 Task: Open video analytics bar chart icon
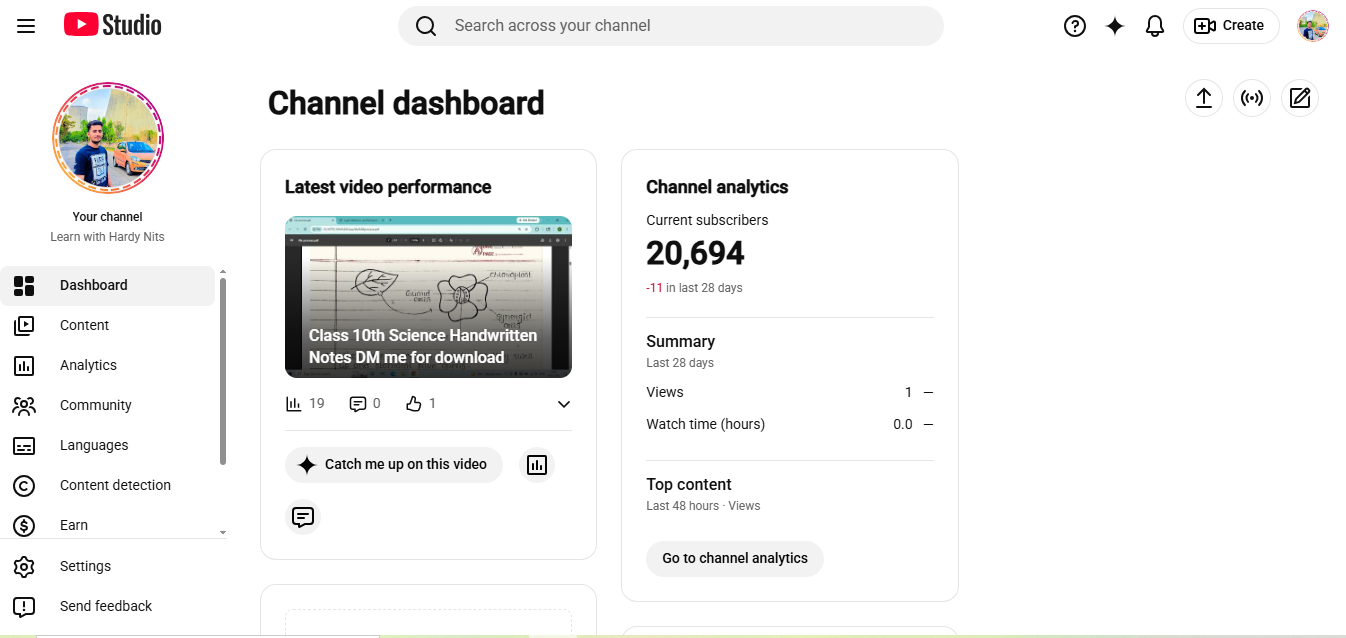(537, 465)
